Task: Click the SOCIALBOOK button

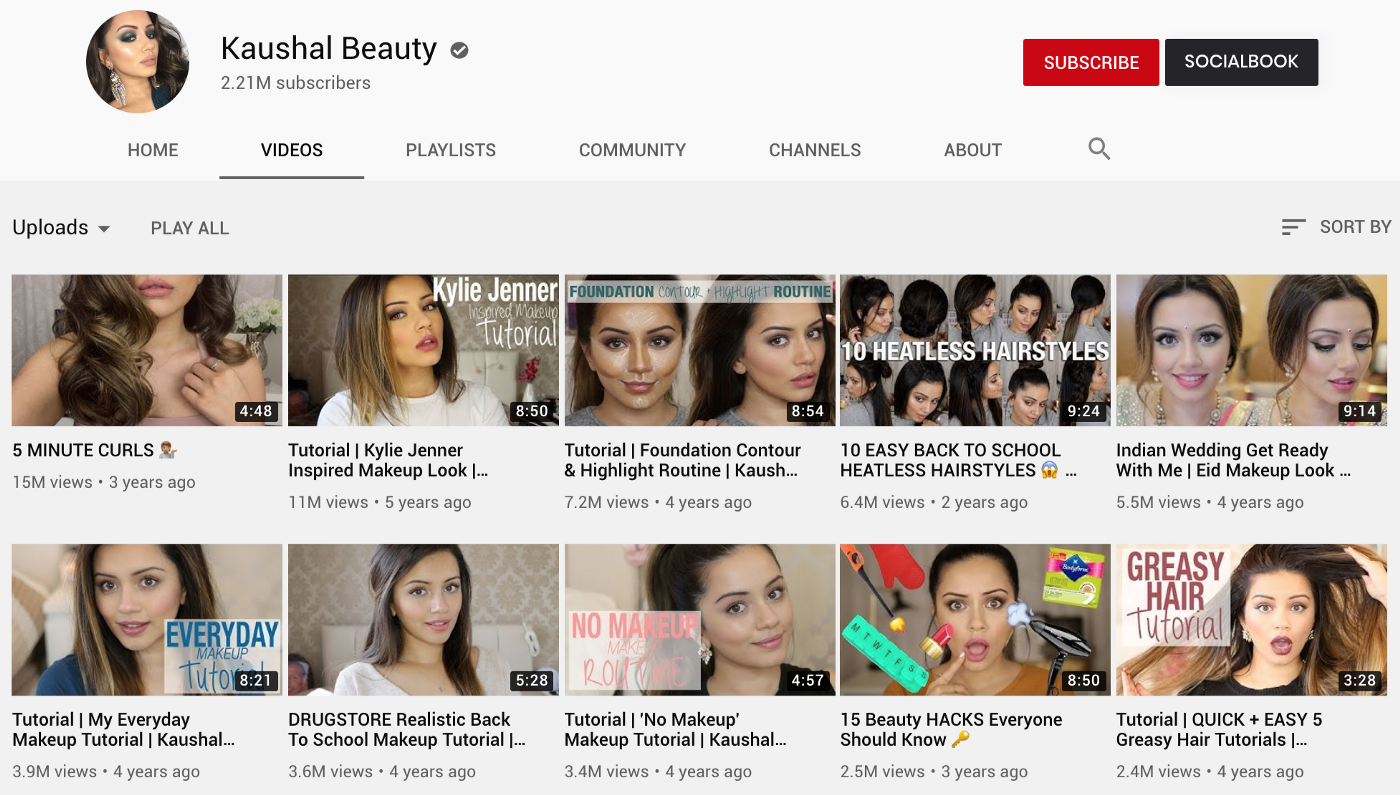Action: point(1241,62)
